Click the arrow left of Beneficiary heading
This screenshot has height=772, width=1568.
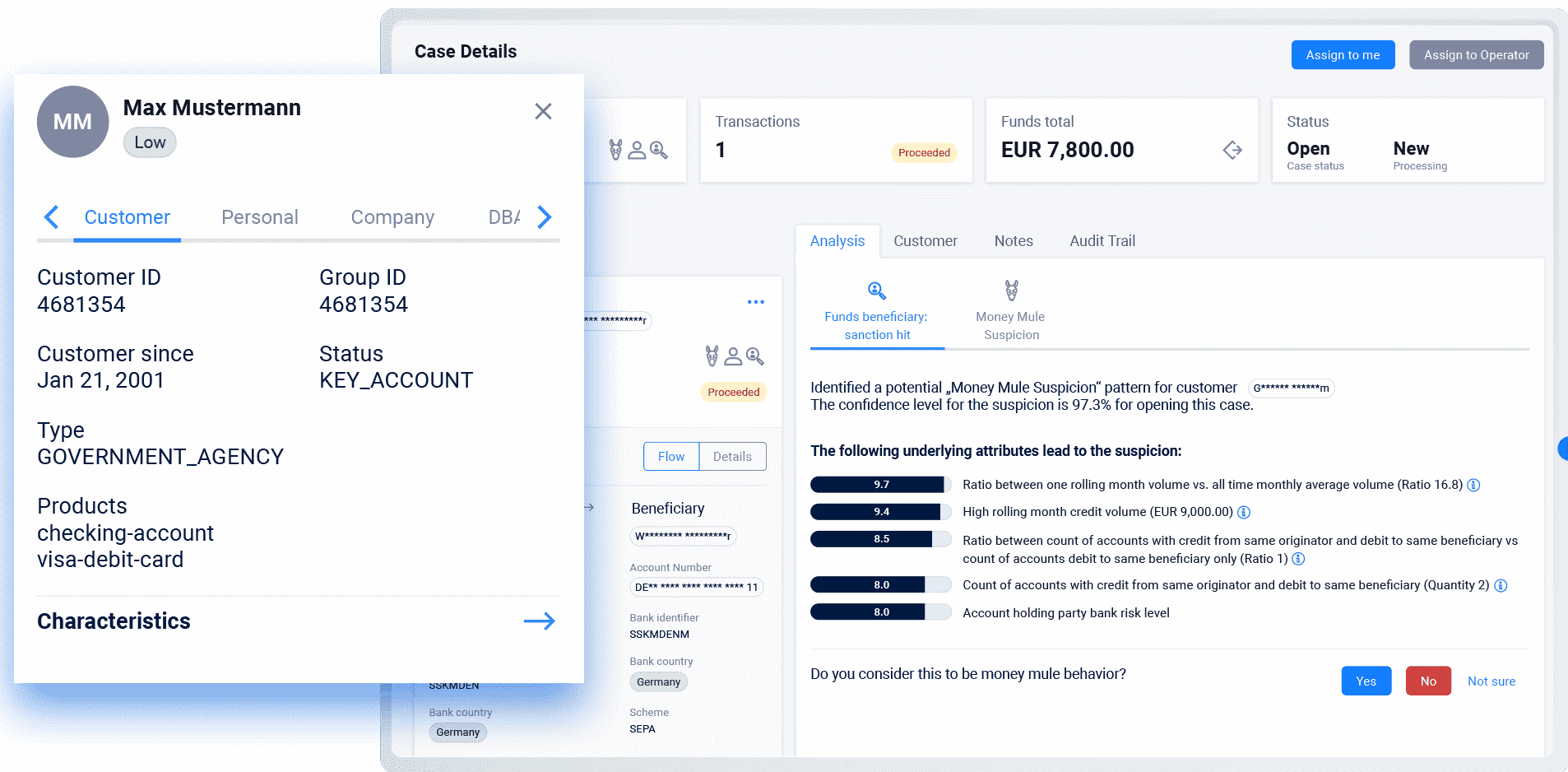click(x=589, y=508)
